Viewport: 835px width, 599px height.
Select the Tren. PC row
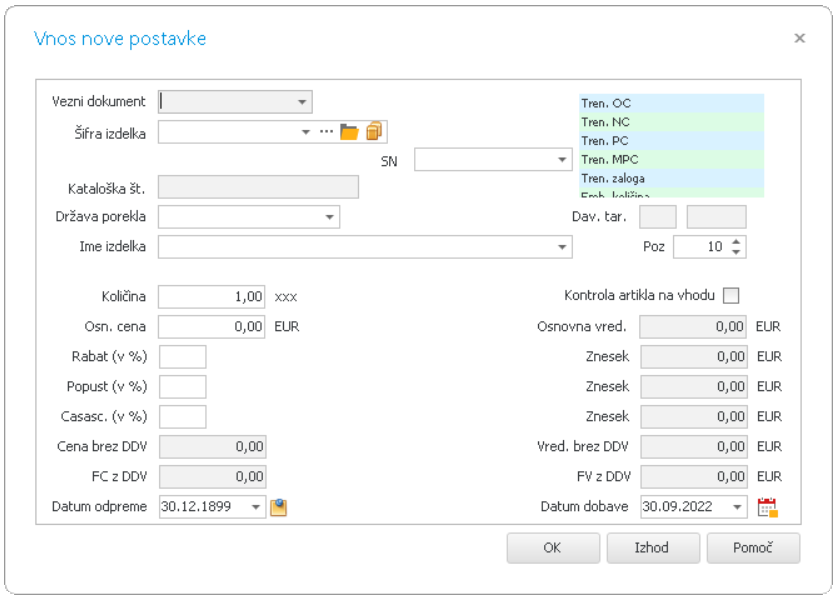672,141
